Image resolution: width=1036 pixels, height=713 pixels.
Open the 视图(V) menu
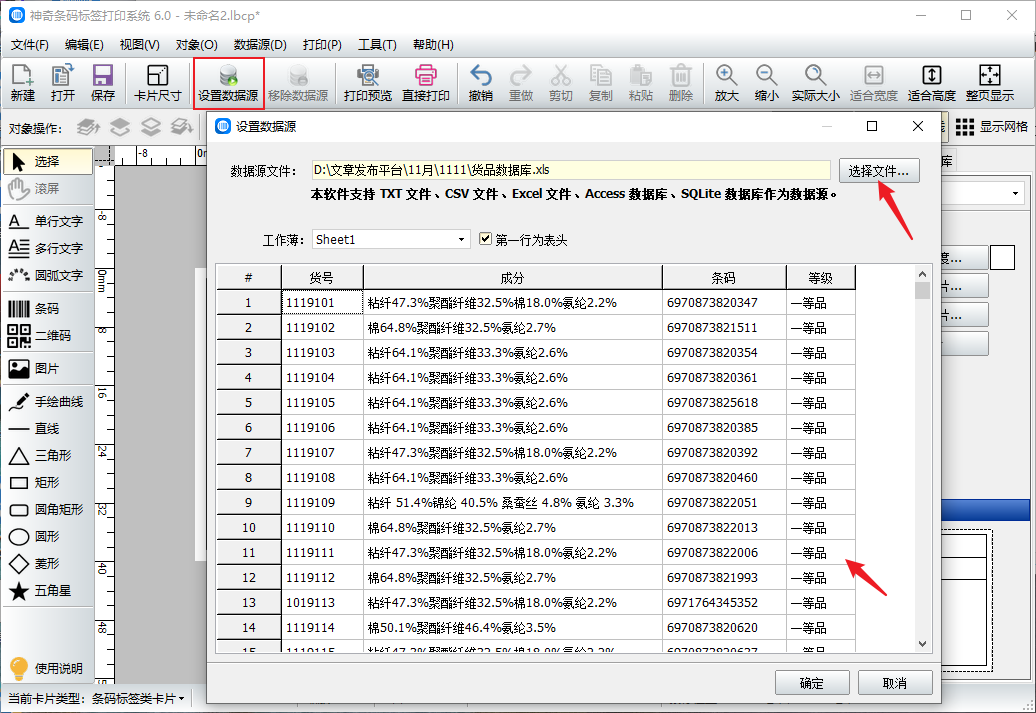(139, 44)
